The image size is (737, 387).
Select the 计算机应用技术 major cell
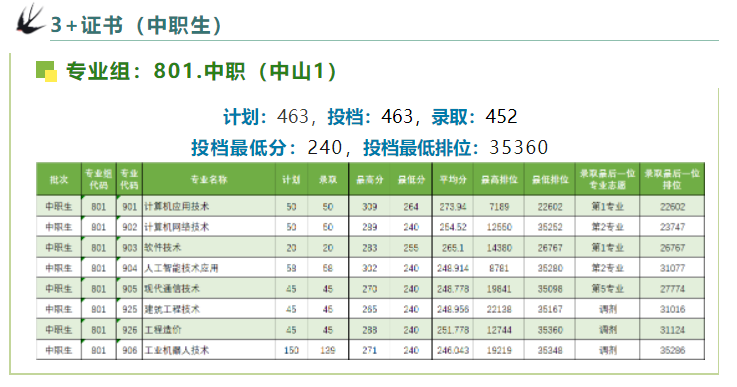[x=209, y=206]
